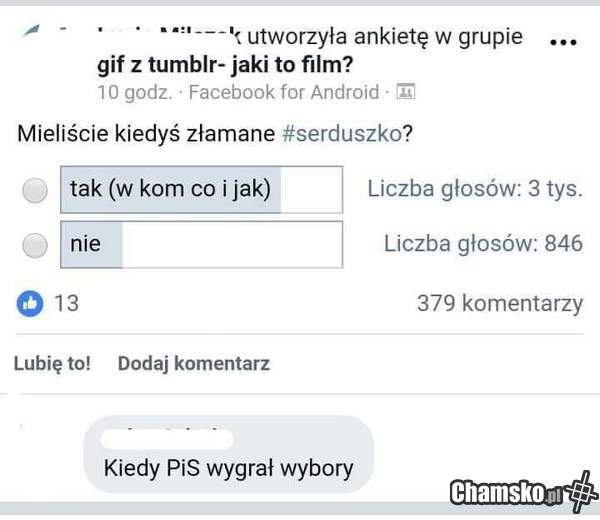
Task: Select the 'nie' radio button
Action: pyautogui.click(x=35, y=245)
